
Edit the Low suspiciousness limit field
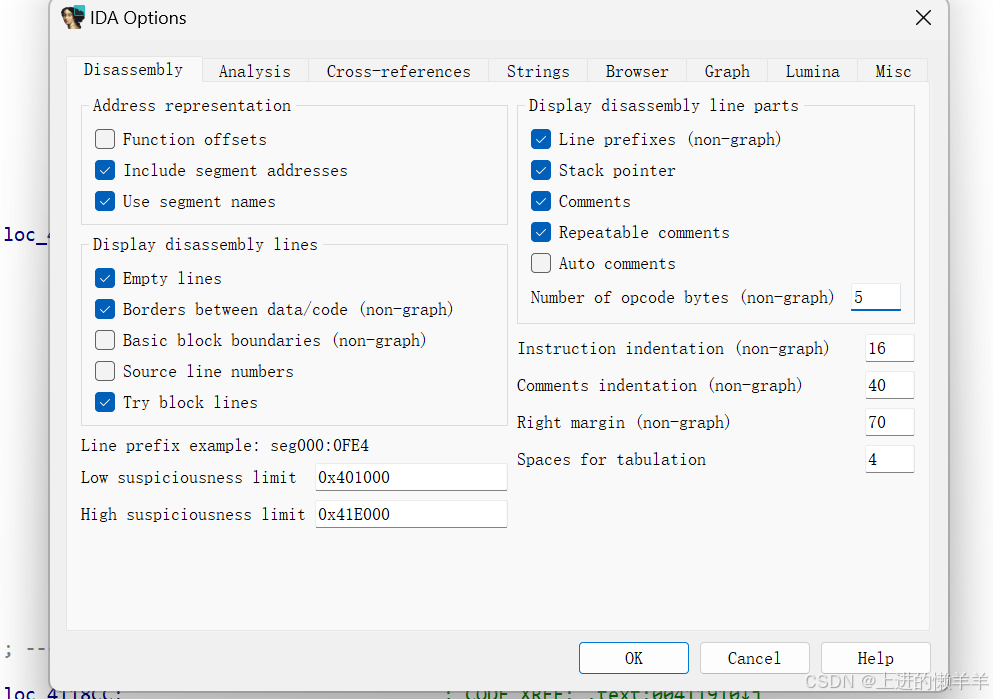(x=411, y=477)
